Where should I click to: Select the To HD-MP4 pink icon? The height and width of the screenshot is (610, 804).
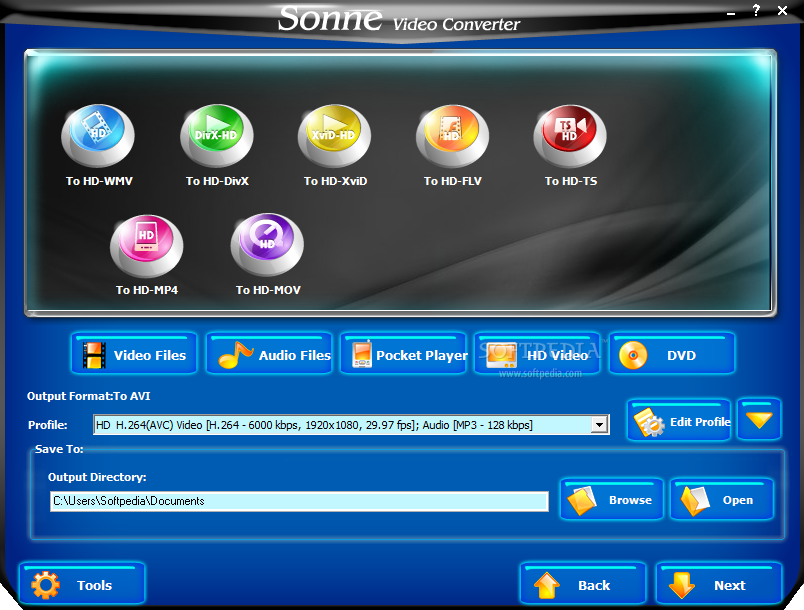point(147,246)
